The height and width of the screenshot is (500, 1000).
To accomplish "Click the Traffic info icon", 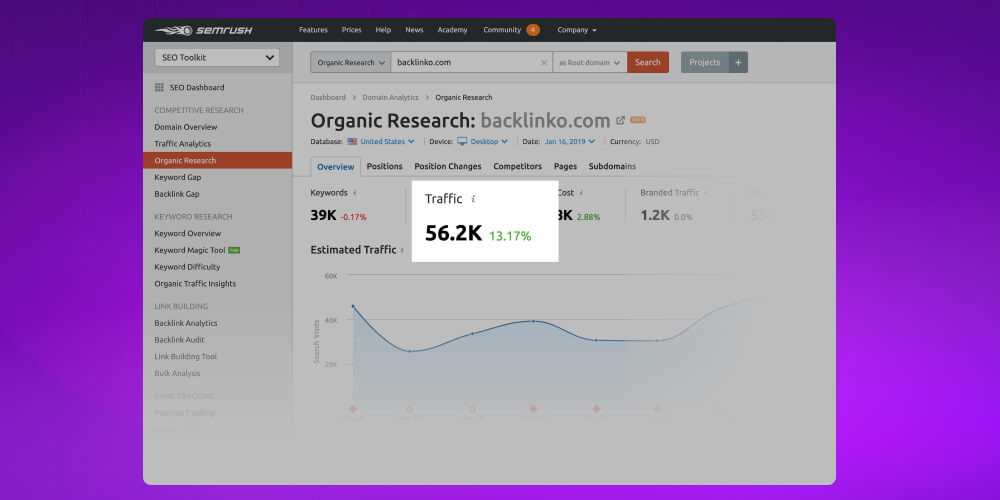I will click(x=473, y=199).
